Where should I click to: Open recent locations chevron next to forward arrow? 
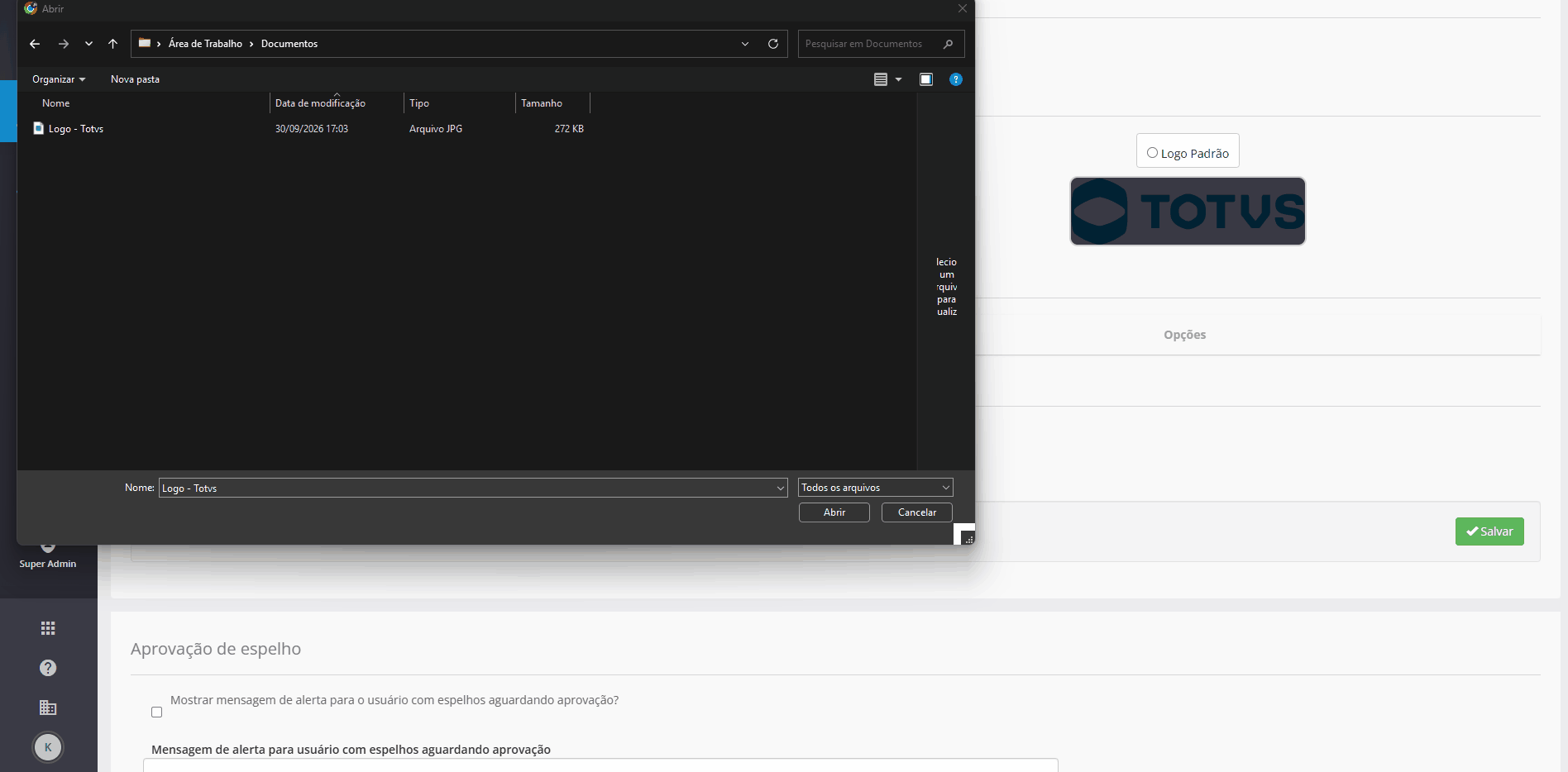tap(88, 44)
